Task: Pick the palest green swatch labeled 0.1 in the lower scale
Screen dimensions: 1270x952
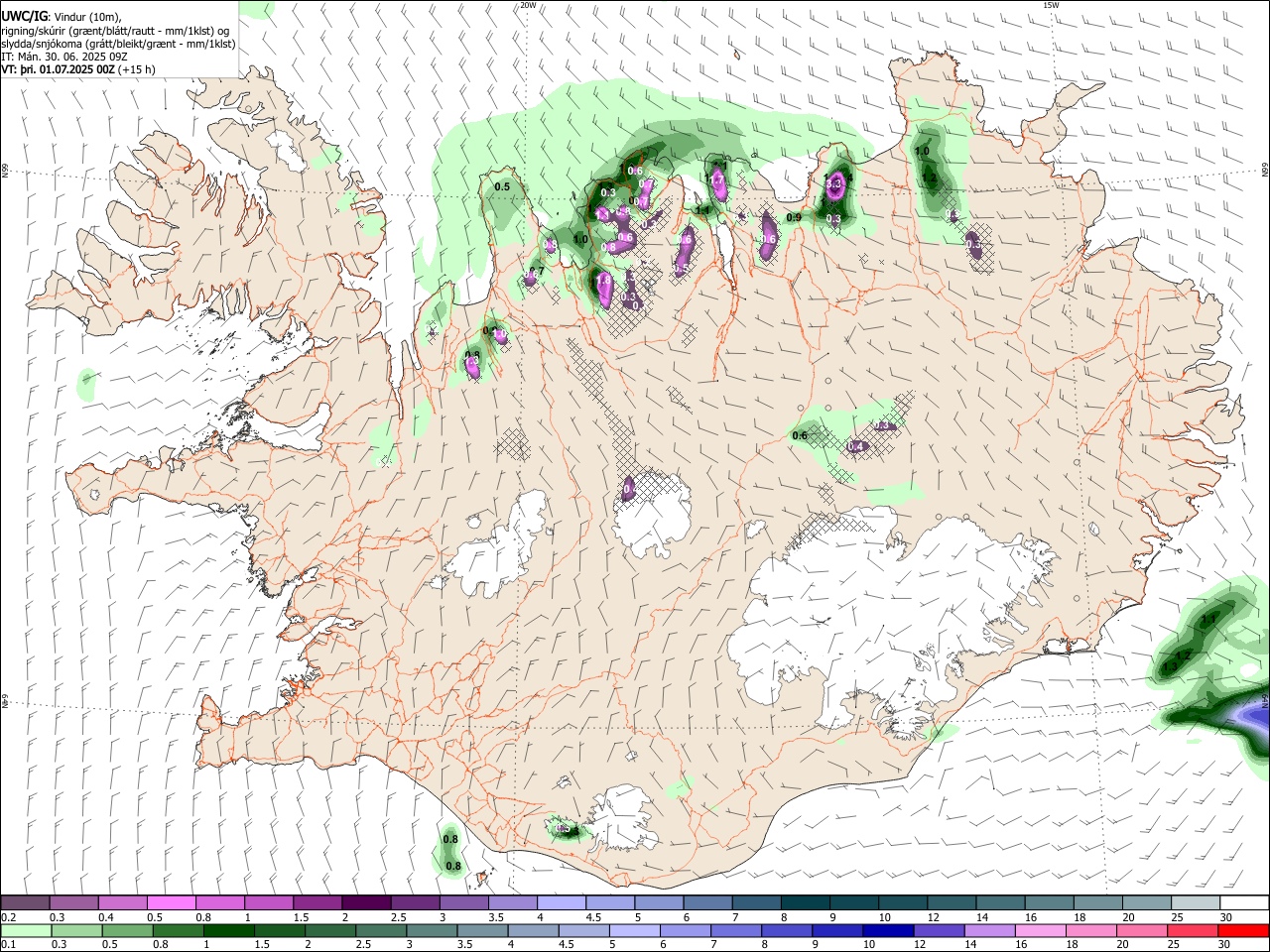Action: click(25, 930)
